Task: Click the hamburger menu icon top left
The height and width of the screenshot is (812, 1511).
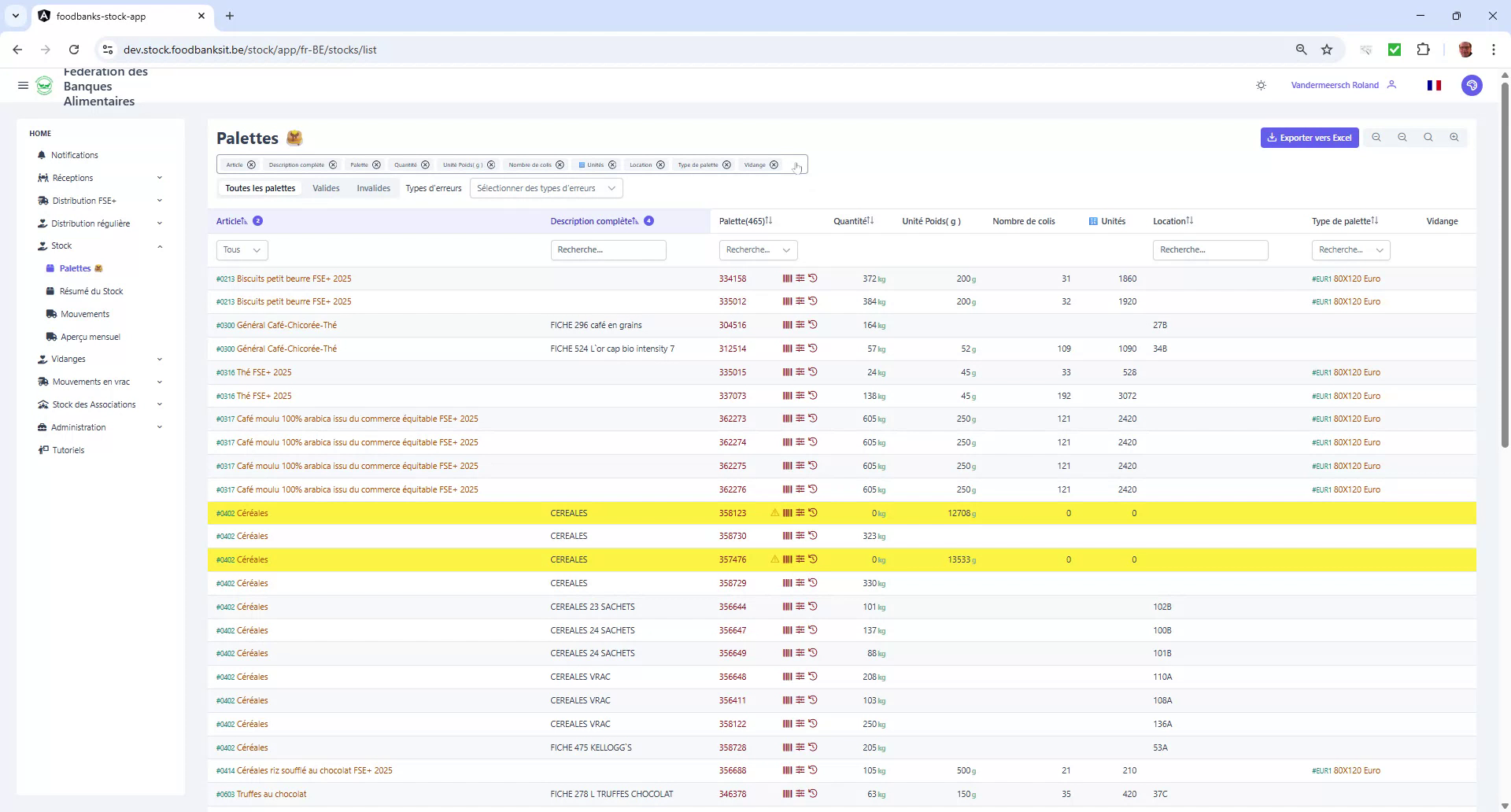Action: tap(23, 85)
